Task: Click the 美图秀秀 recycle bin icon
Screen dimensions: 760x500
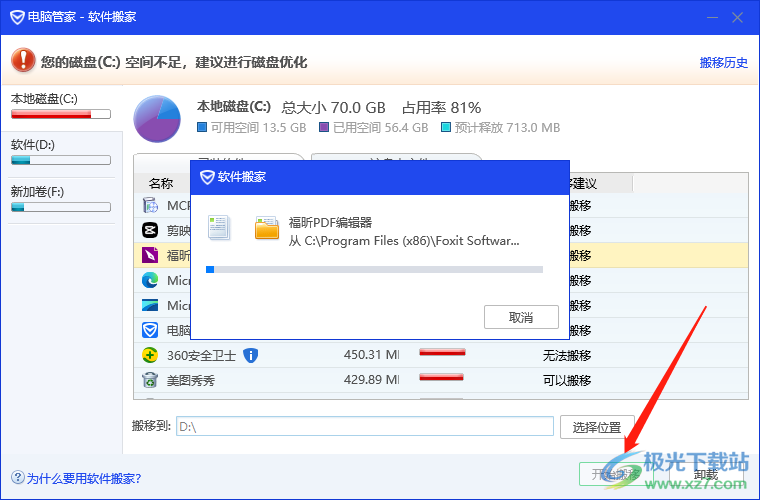Action: coord(150,380)
